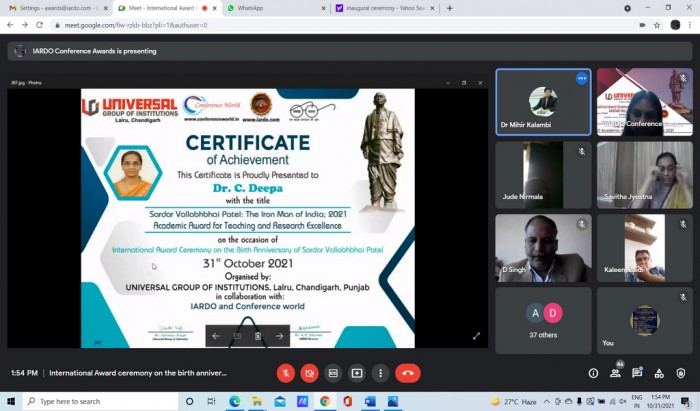Turn on closed captions
This screenshot has width=700, height=411.
(x=333, y=373)
